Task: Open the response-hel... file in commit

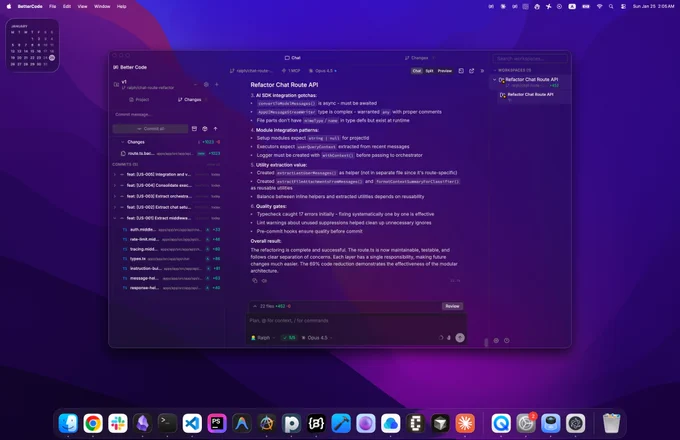Action: (x=171, y=288)
